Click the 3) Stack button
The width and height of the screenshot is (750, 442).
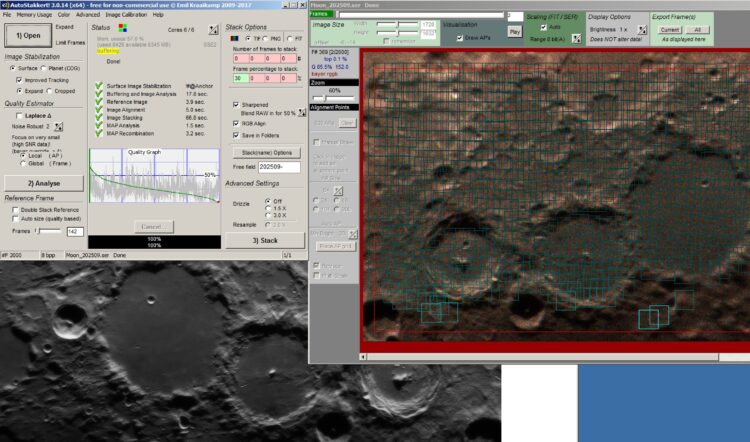click(x=265, y=241)
